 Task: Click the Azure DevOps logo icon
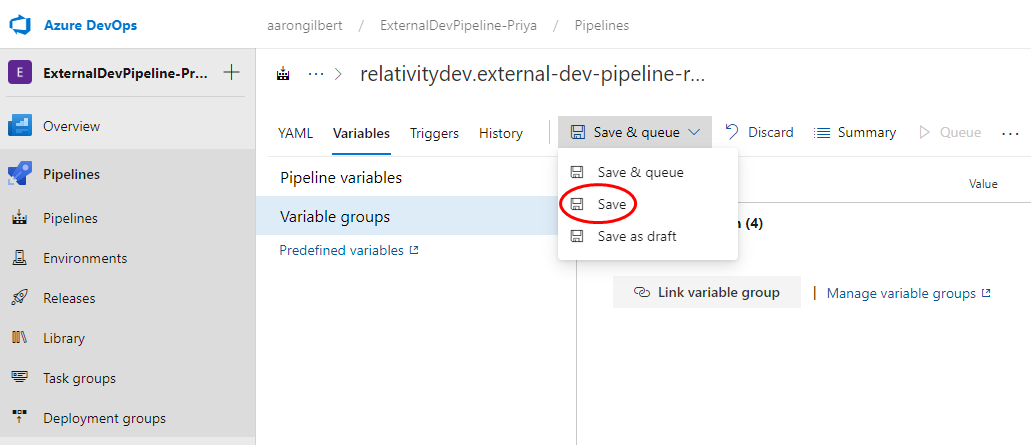click(x=20, y=26)
